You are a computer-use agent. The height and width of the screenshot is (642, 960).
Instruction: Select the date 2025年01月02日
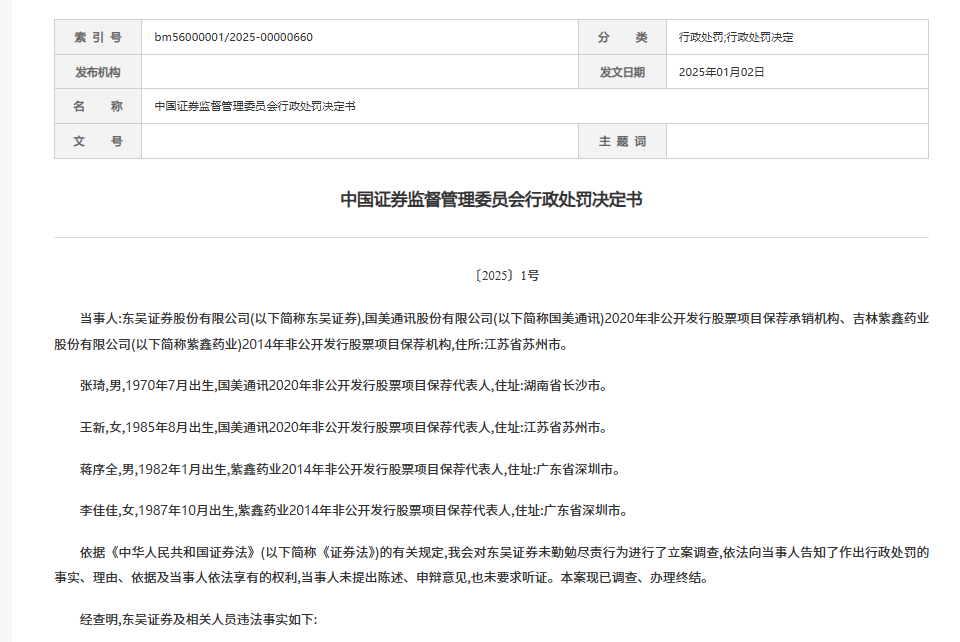click(722, 71)
